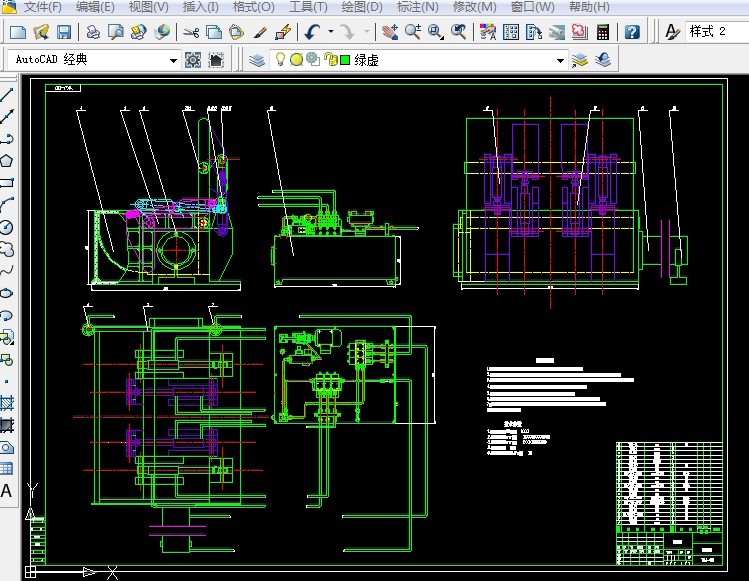The width and height of the screenshot is (749, 581).
Task: Click the Save file icon
Action: coord(63,32)
